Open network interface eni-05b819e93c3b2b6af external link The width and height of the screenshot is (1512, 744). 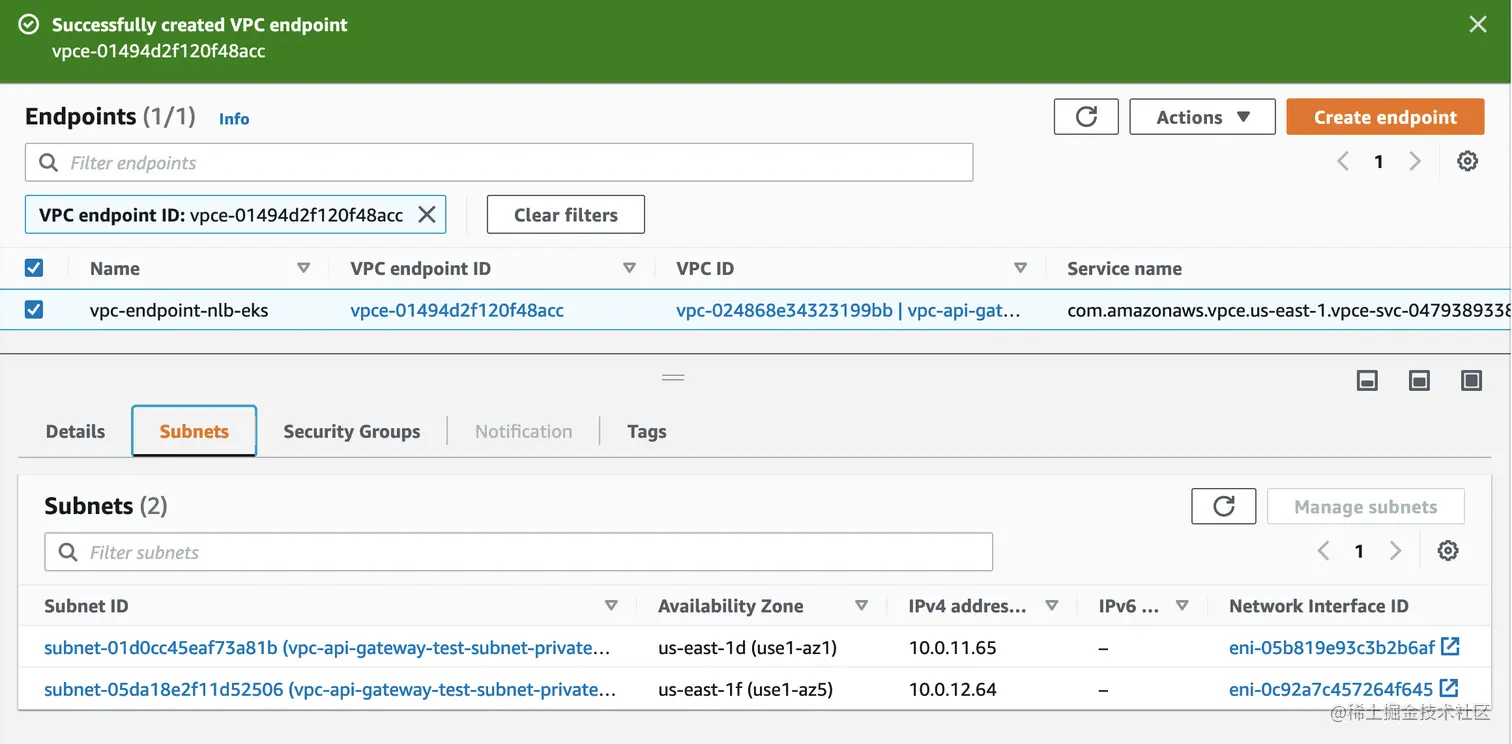1449,647
